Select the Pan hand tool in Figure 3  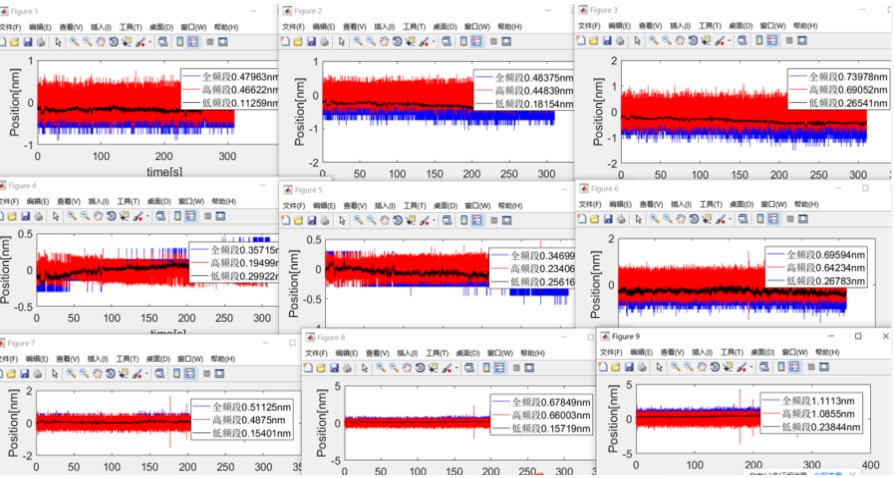coord(680,40)
